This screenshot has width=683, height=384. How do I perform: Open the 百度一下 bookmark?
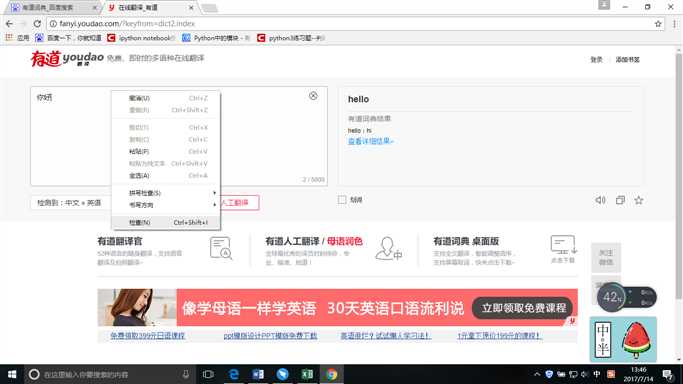click(x=68, y=38)
